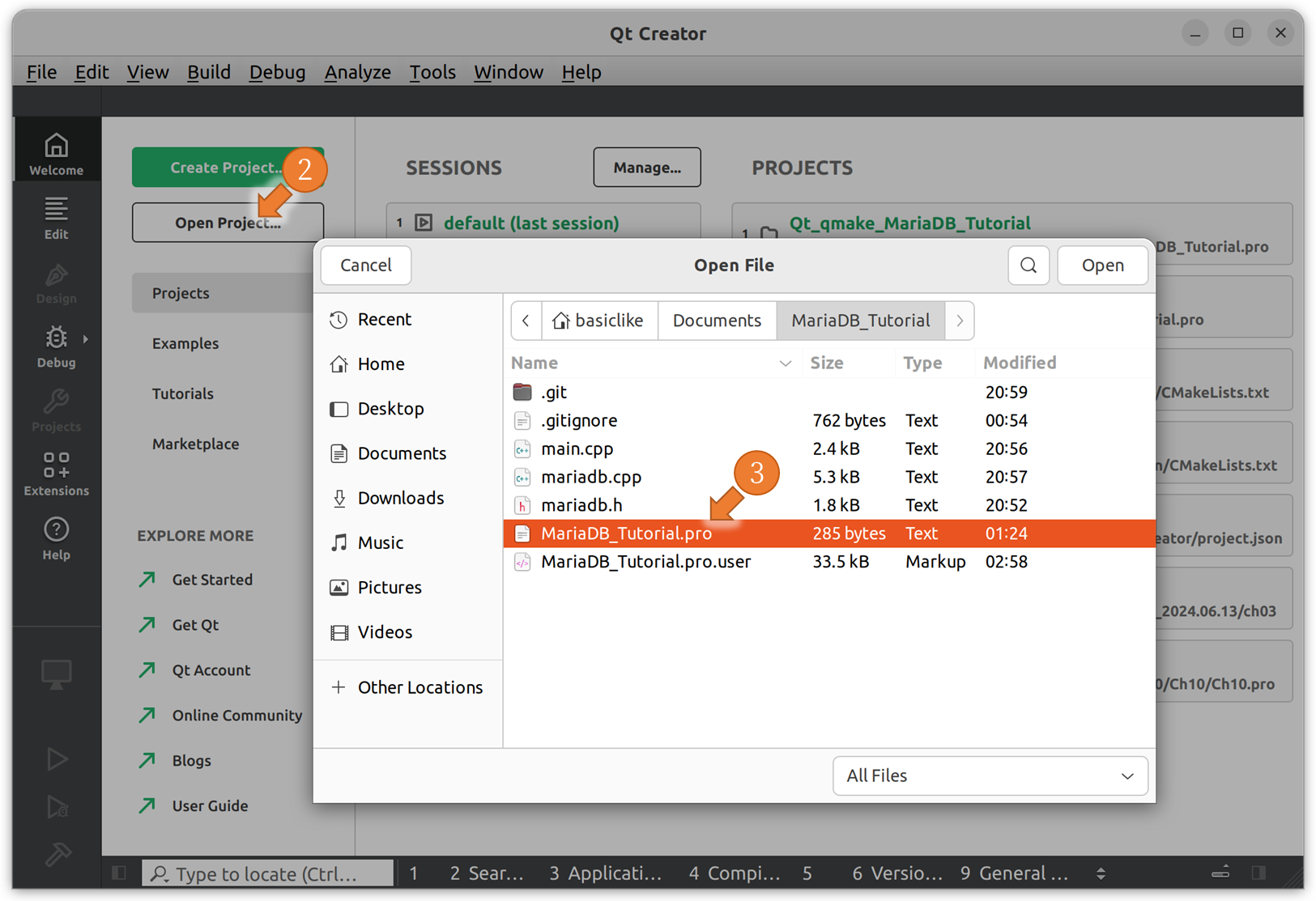Expand Debug mode submenu arrow
Image resolution: width=1316 pixels, height=901 pixels.
coord(86,339)
